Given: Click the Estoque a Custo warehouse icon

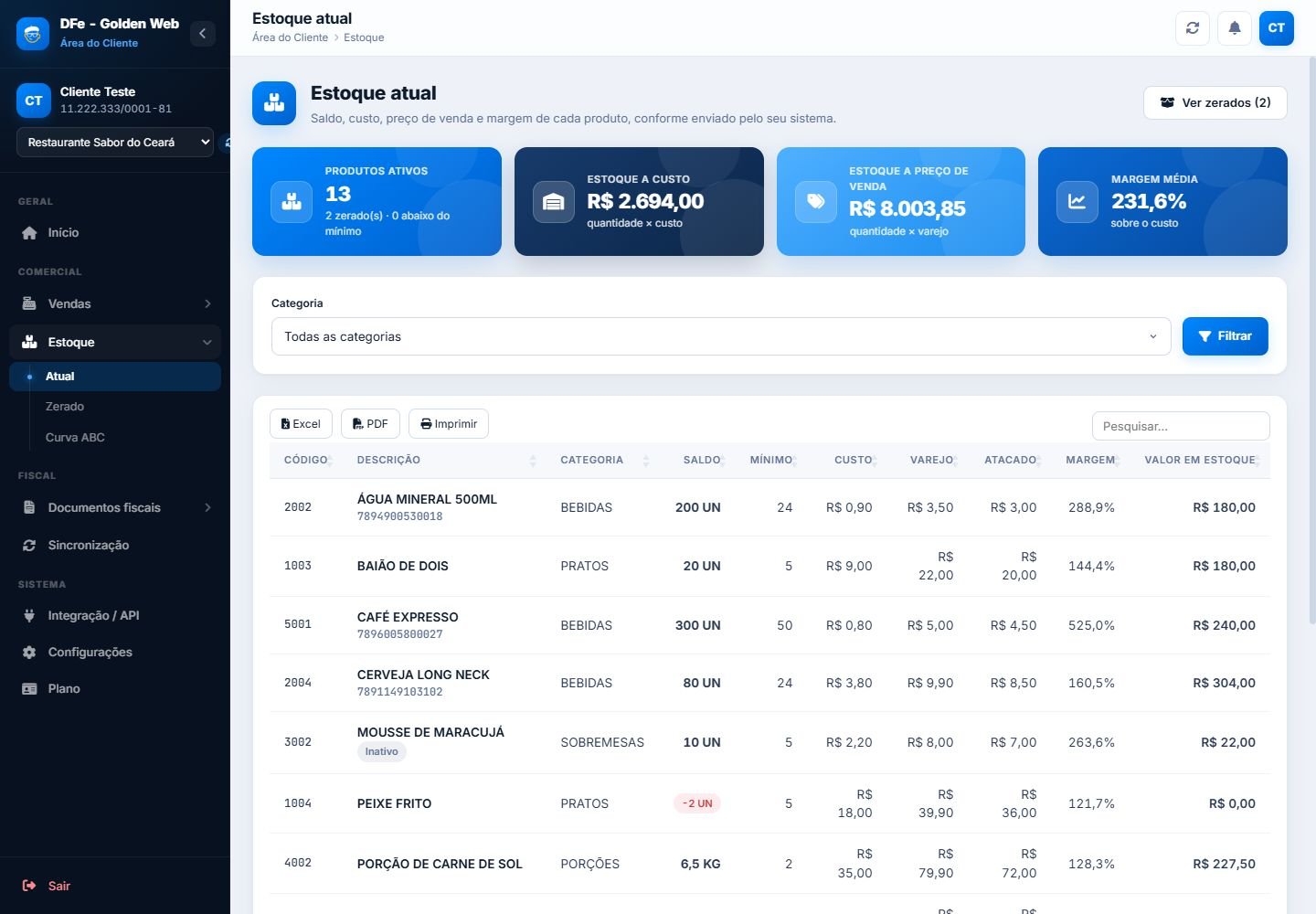Looking at the screenshot, I should 554,202.
